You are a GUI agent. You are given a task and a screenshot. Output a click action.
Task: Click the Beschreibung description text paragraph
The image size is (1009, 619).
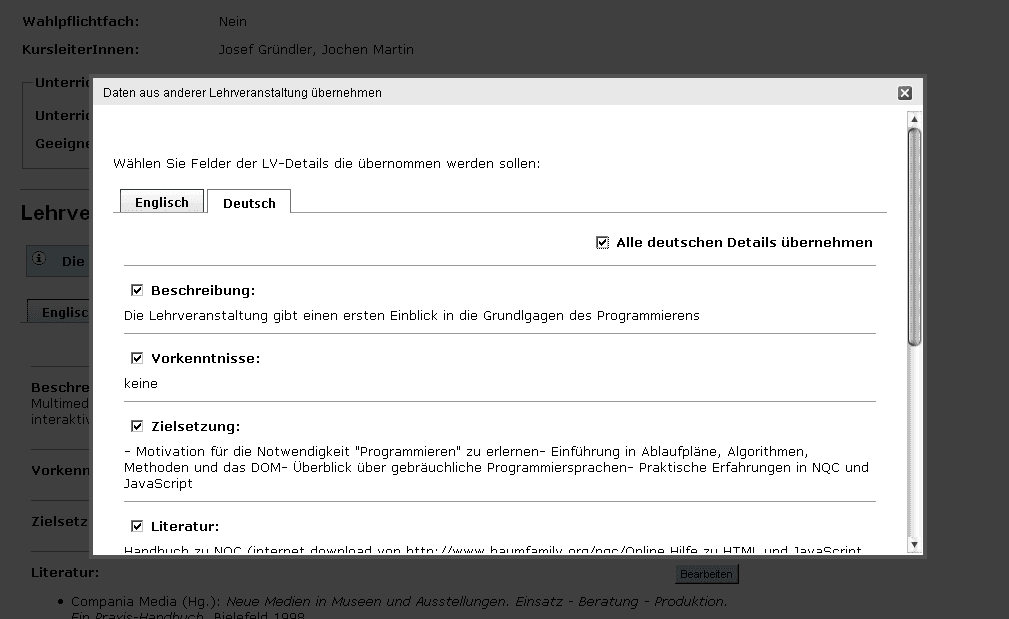[411, 316]
